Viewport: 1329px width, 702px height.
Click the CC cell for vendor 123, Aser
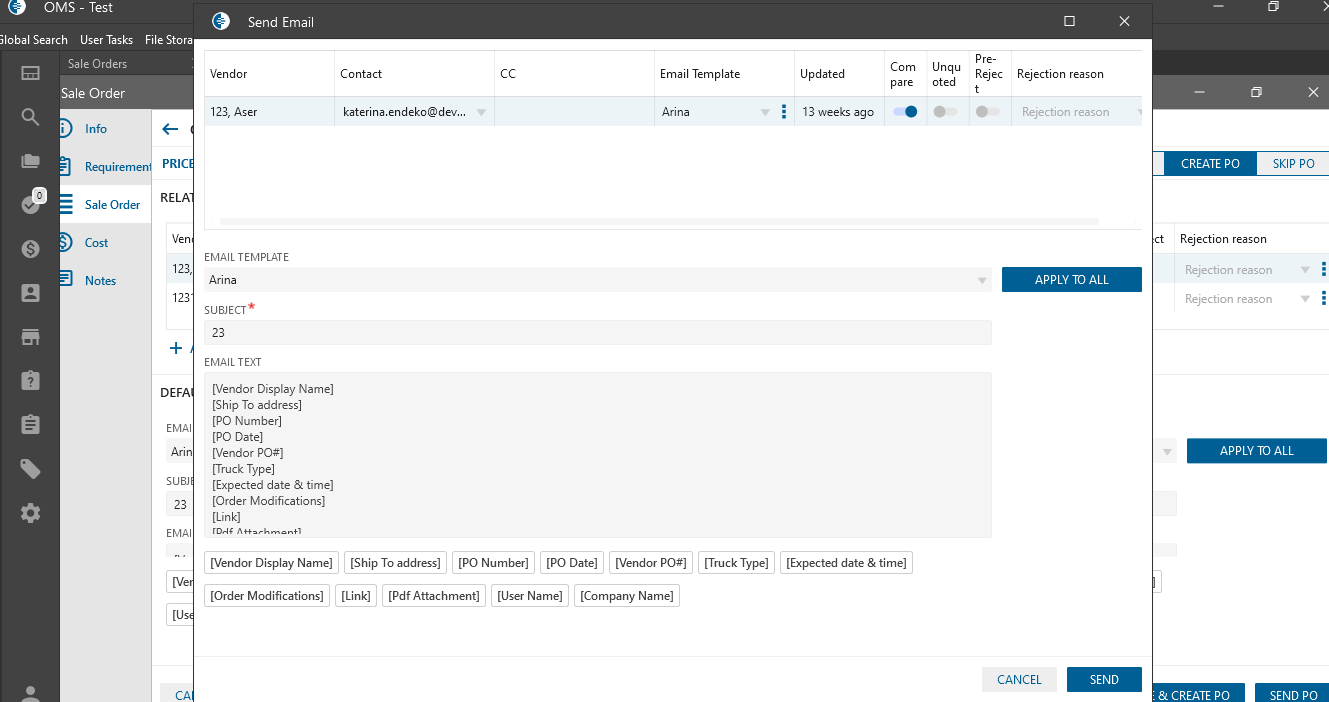tap(574, 112)
